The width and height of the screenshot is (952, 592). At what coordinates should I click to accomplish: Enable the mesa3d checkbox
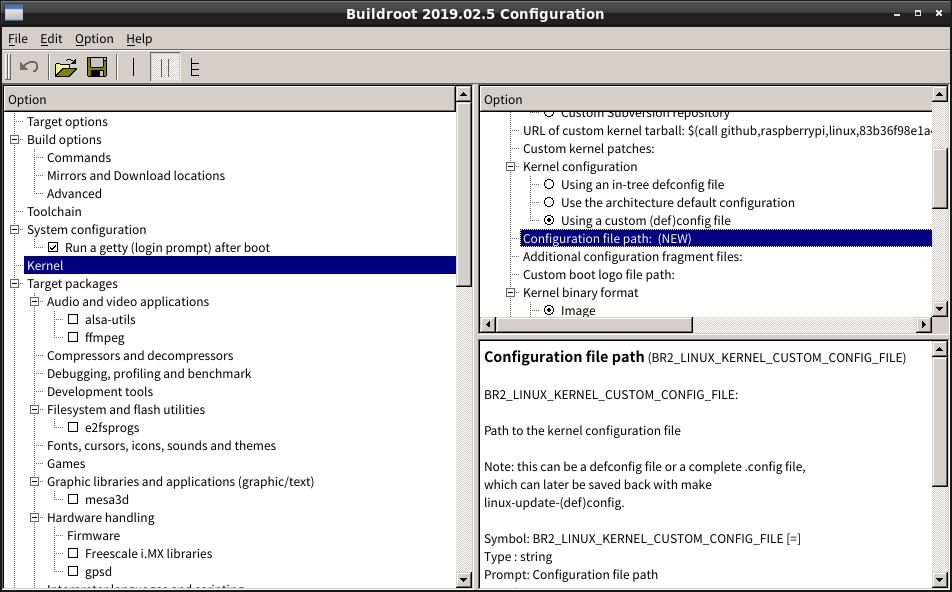click(73, 500)
